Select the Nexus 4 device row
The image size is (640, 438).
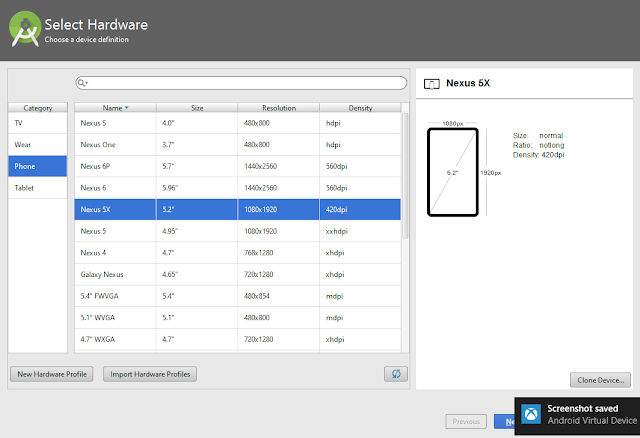click(238, 253)
